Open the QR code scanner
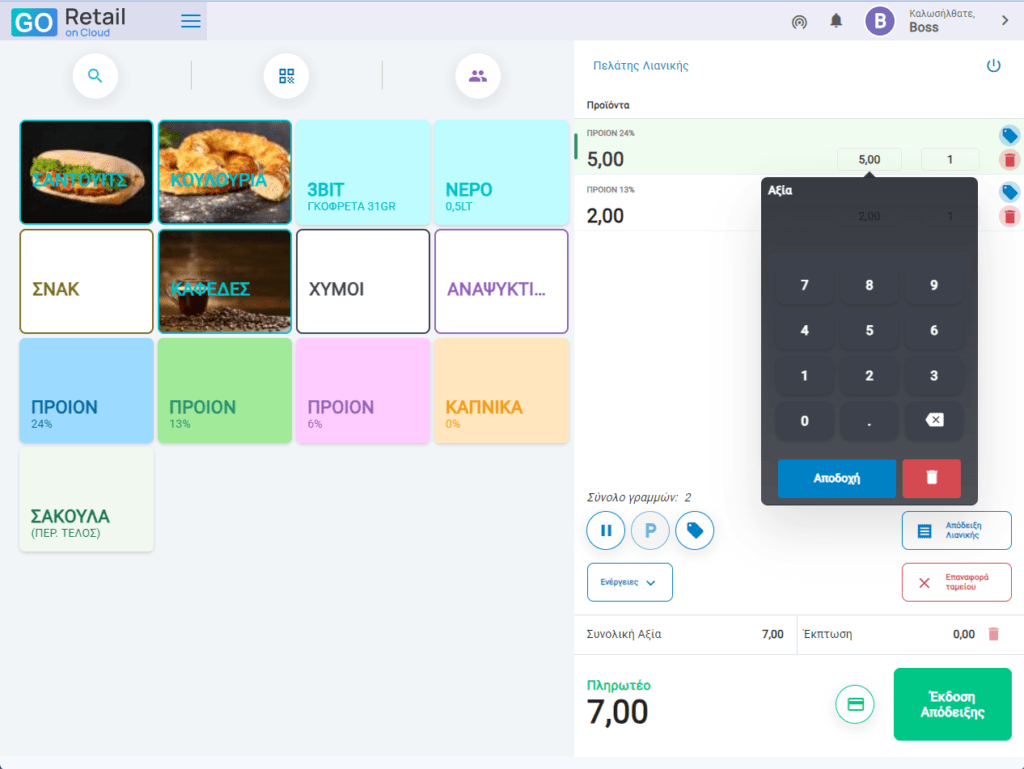Image resolution: width=1024 pixels, height=769 pixels. (x=286, y=76)
